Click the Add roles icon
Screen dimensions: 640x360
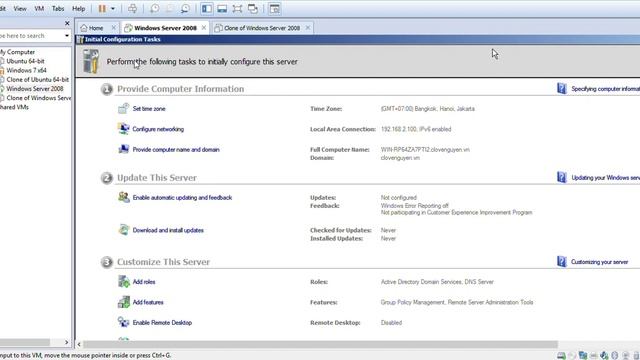(x=123, y=281)
